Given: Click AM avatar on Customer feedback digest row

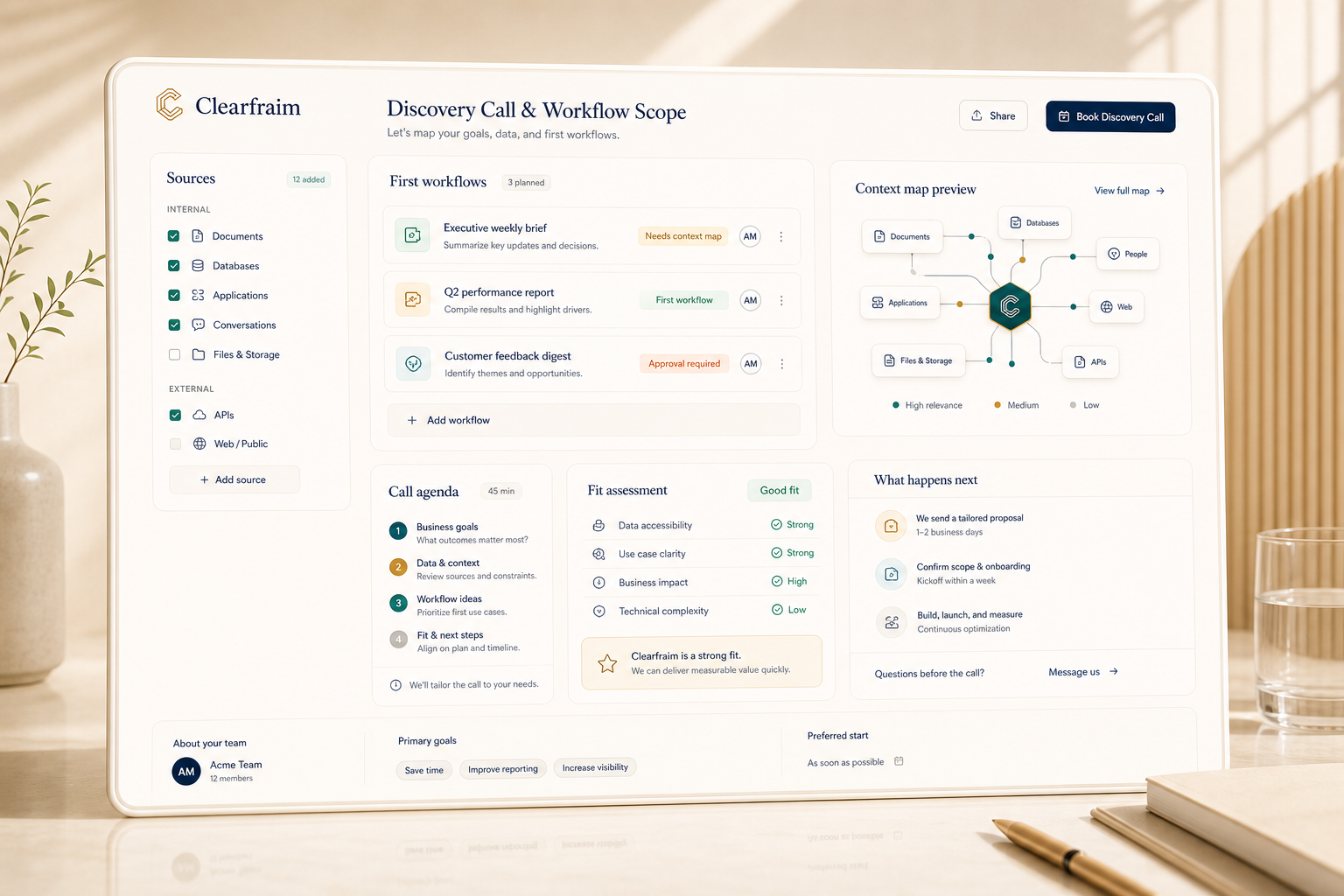Looking at the screenshot, I should (x=751, y=364).
